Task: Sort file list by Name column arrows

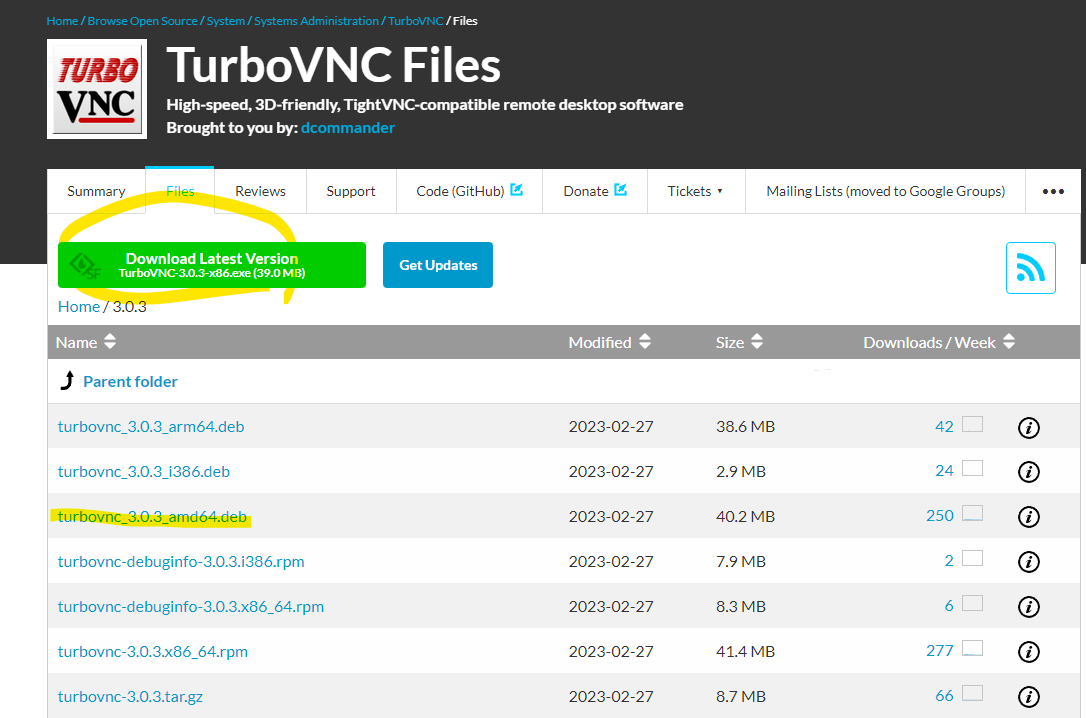Action: 109,341
